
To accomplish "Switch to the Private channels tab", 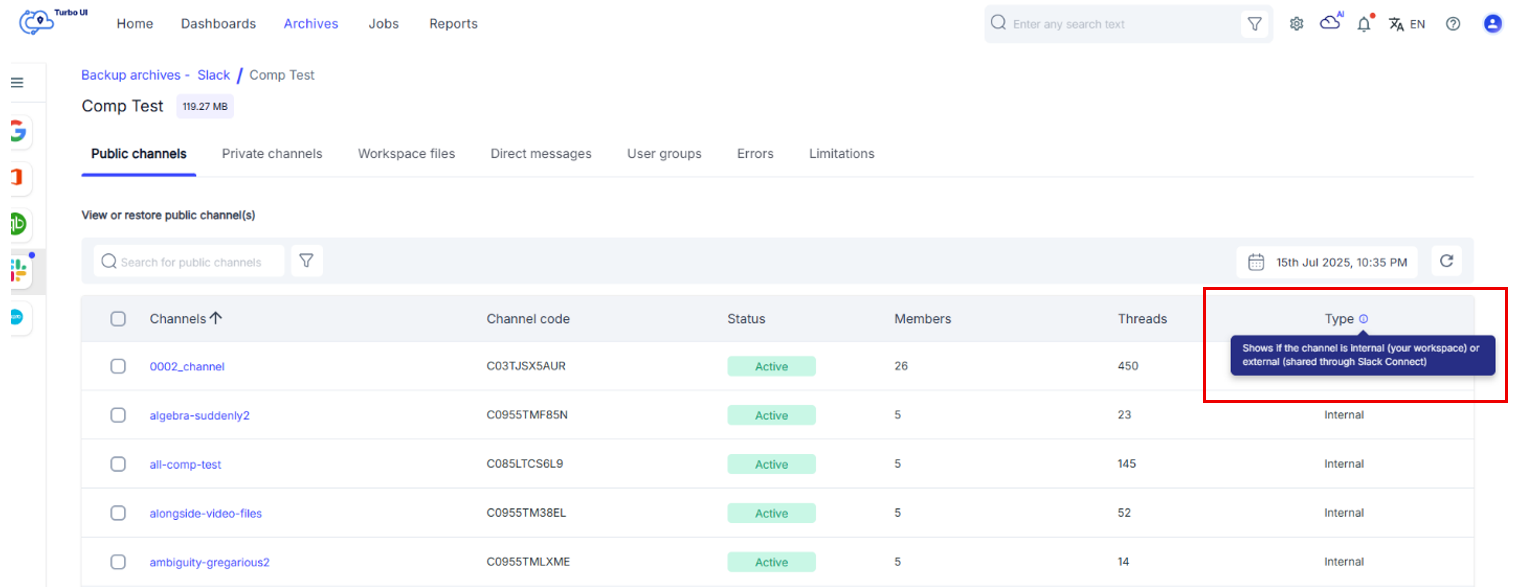I will coord(272,153).
